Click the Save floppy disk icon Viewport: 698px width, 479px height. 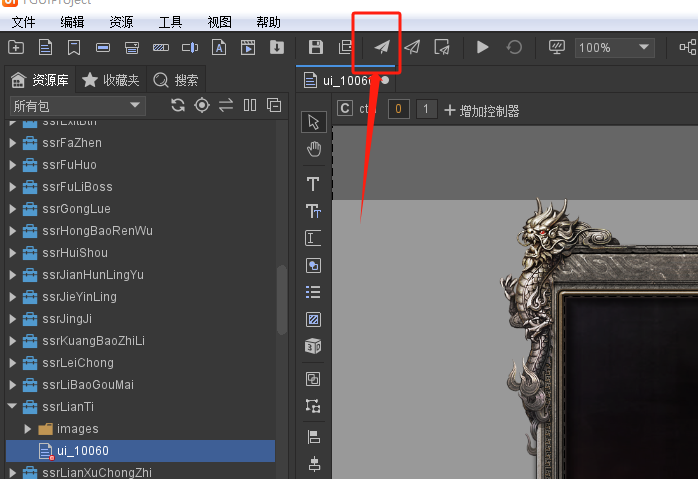(x=316, y=47)
